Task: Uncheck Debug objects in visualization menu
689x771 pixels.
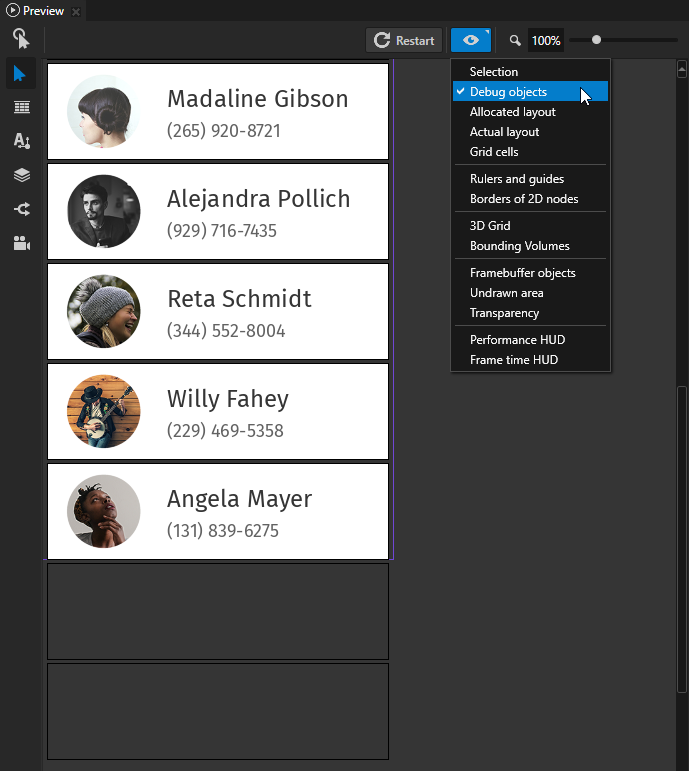Action: pyautogui.click(x=508, y=92)
